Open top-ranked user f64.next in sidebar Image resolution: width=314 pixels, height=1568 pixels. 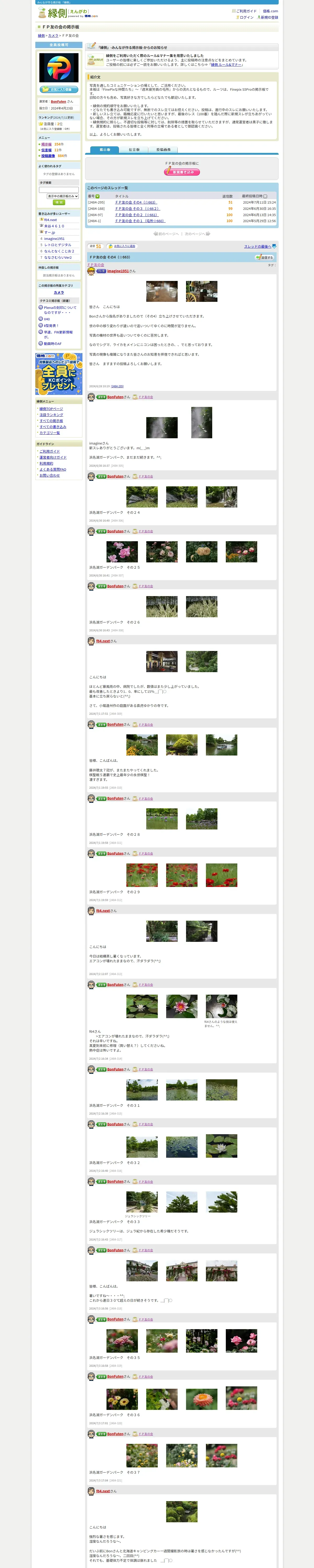click(51, 220)
